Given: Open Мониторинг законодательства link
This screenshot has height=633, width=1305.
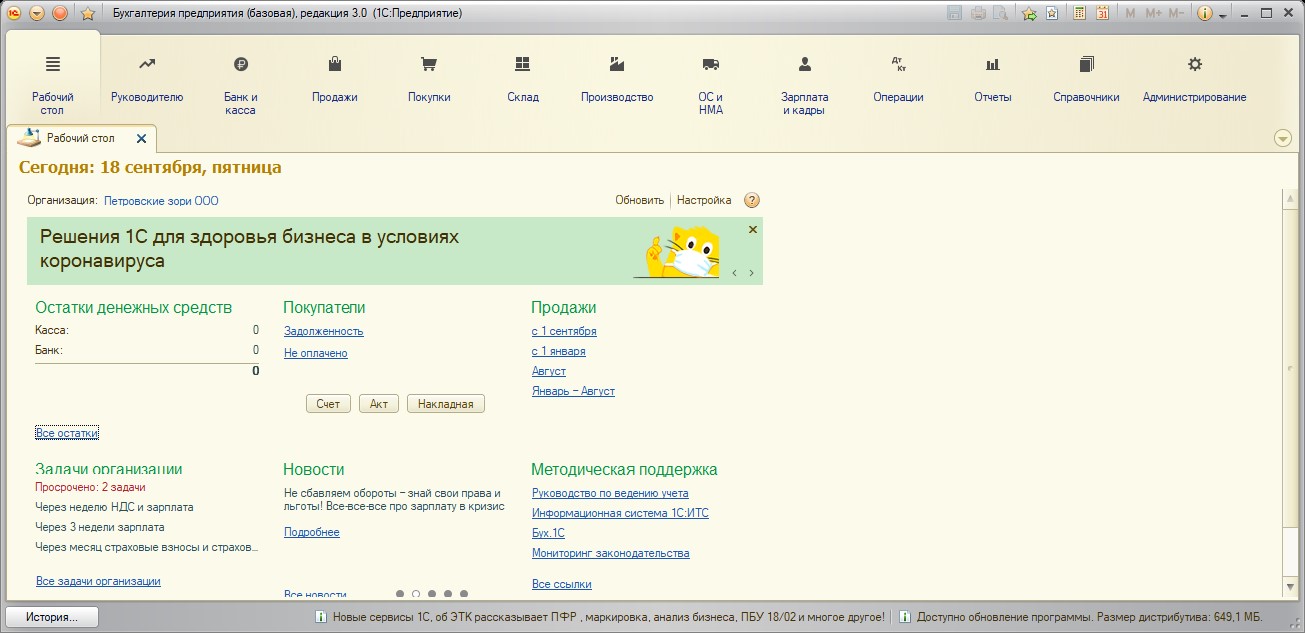Looking at the screenshot, I should 611,553.
